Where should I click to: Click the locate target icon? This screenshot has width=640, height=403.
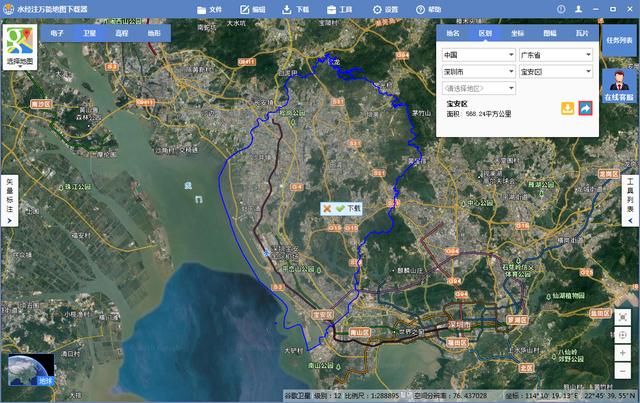(x=623, y=335)
